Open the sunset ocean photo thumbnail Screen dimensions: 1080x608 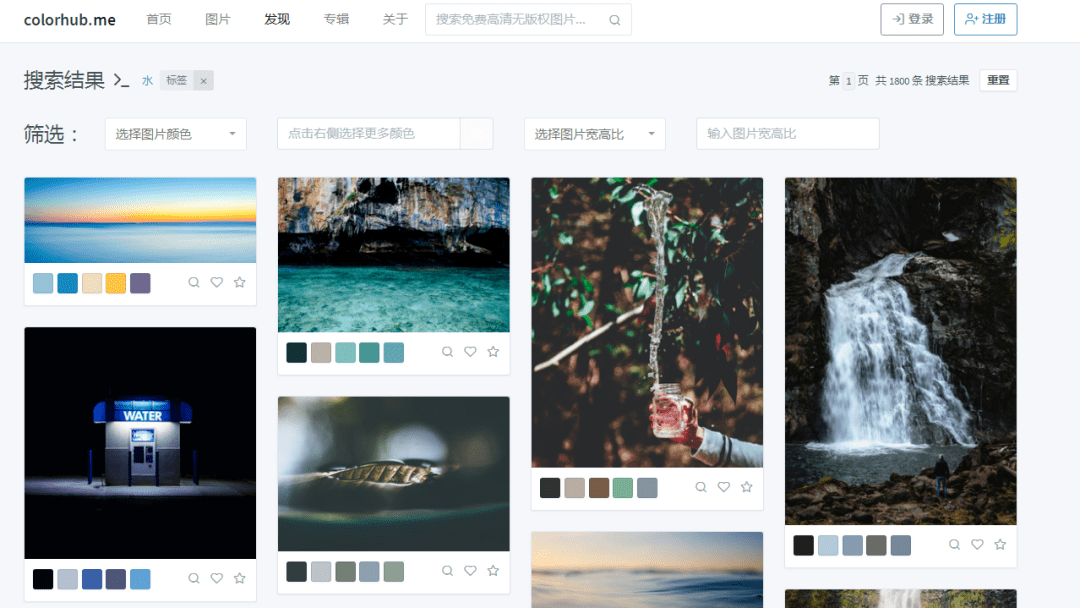(140, 220)
